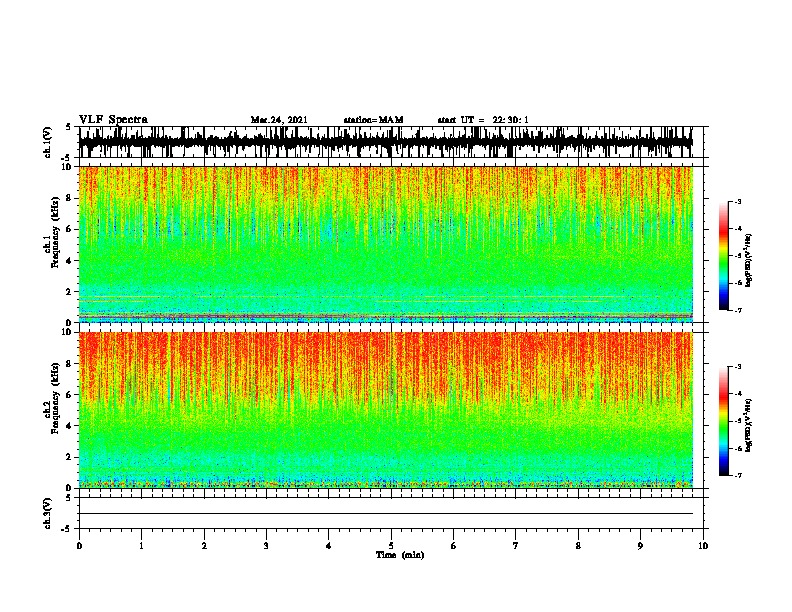The width and height of the screenshot is (792, 612).
Task: Click the "4" kHz tick of ch.1 spectrogram
Action: point(70,261)
